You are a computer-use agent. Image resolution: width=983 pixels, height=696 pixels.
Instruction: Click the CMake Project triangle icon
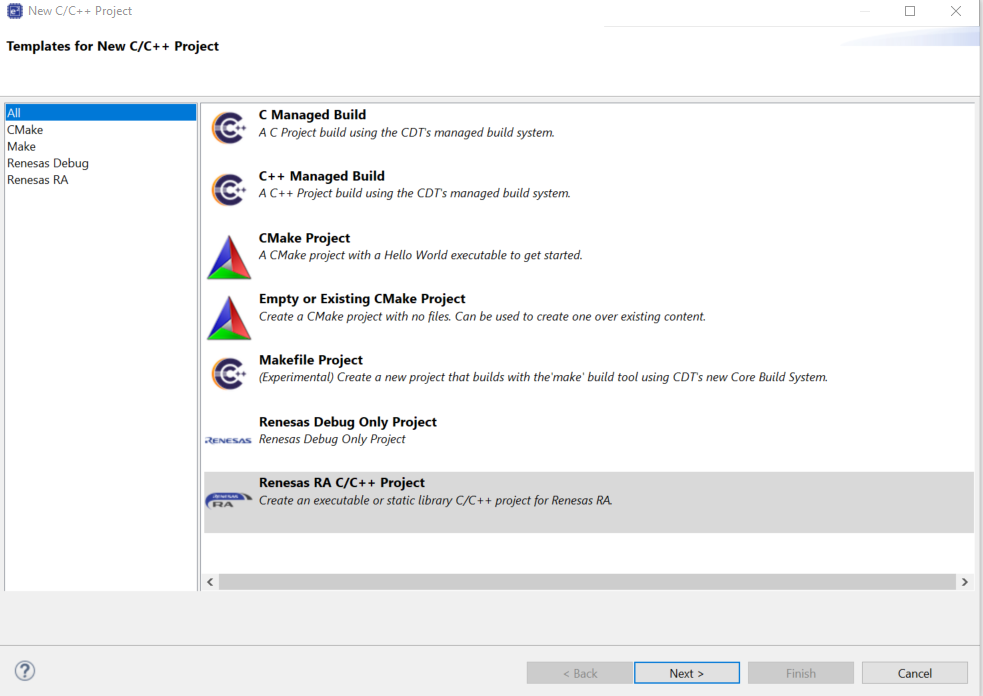[x=229, y=257]
